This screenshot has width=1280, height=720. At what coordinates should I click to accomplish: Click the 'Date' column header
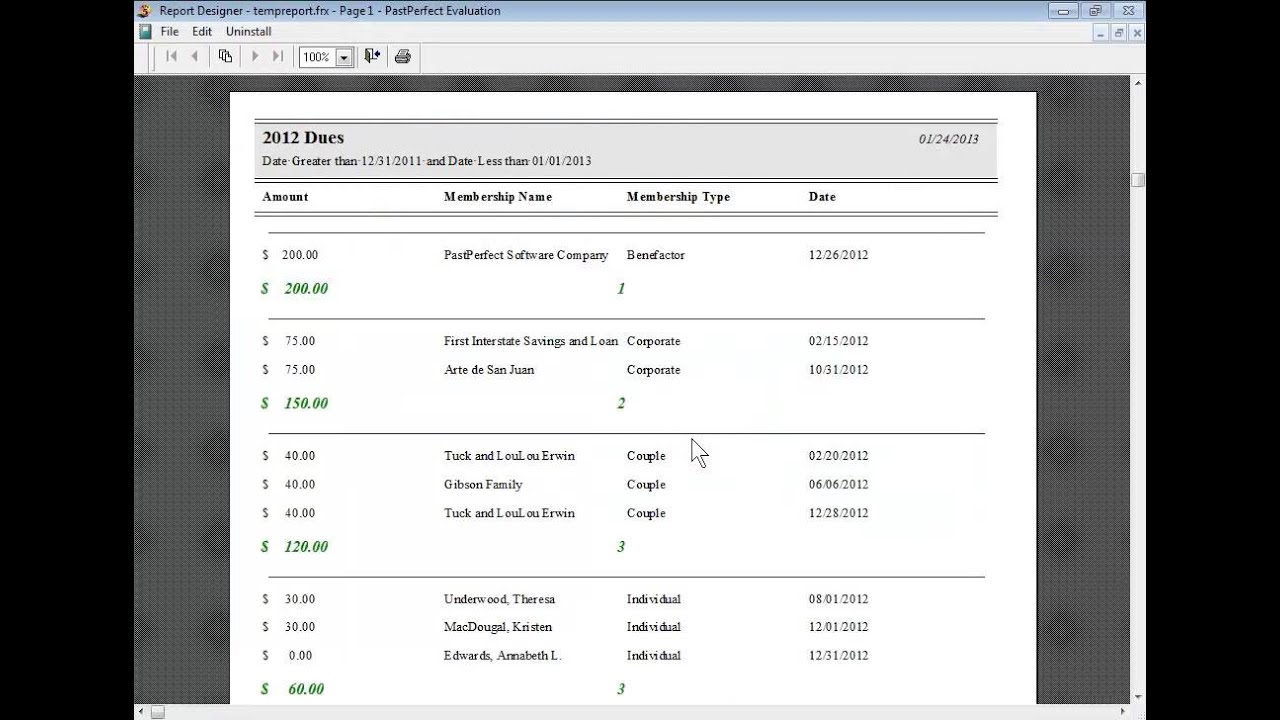click(822, 197)
